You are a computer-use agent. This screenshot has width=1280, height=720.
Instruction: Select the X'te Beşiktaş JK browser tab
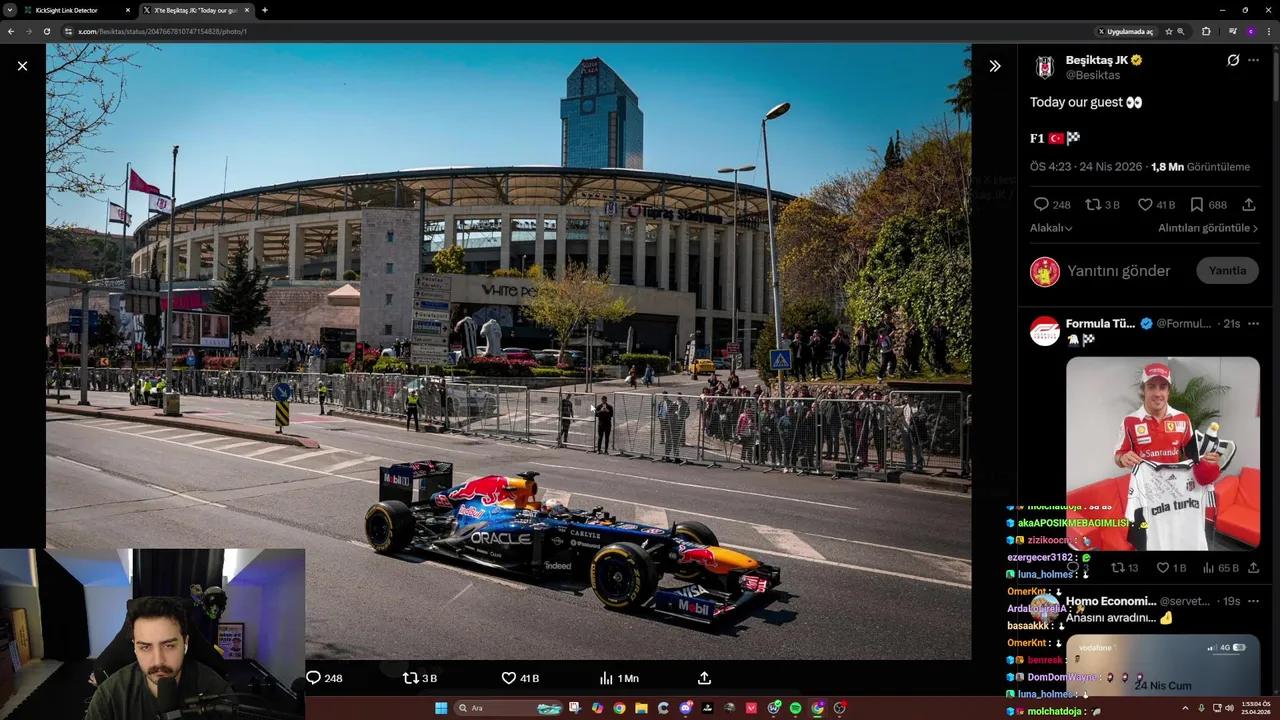click(x=195, y=10)
